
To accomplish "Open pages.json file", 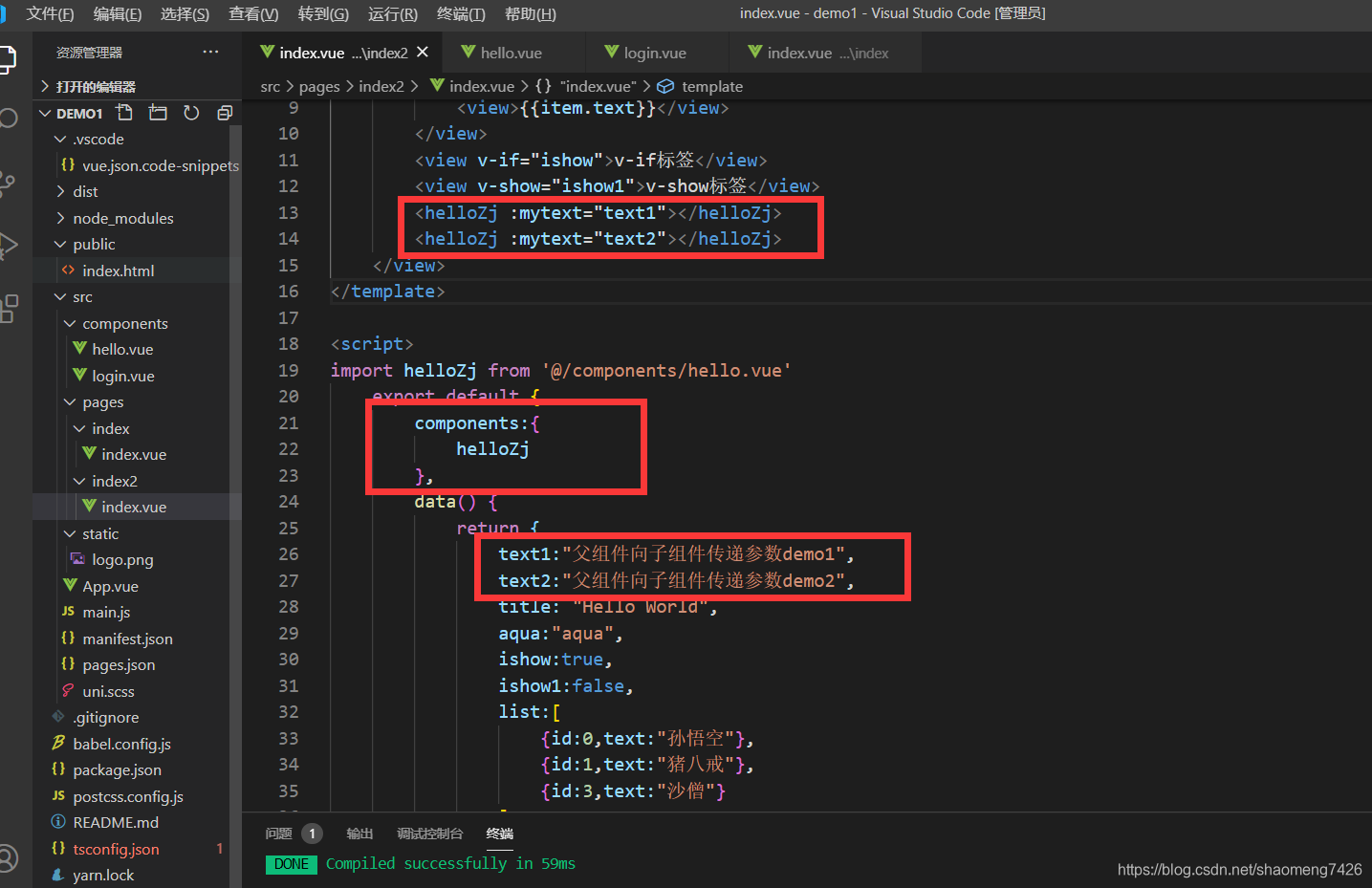I will coord(119,664).
